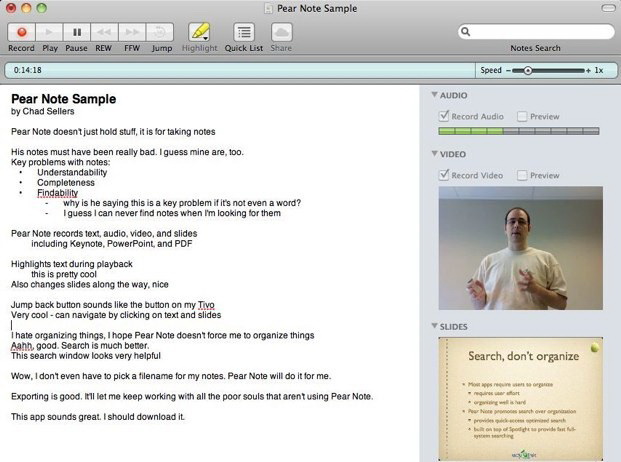Click the 1x speed indicator
The image size is (621, 462).
click(599, 70)
